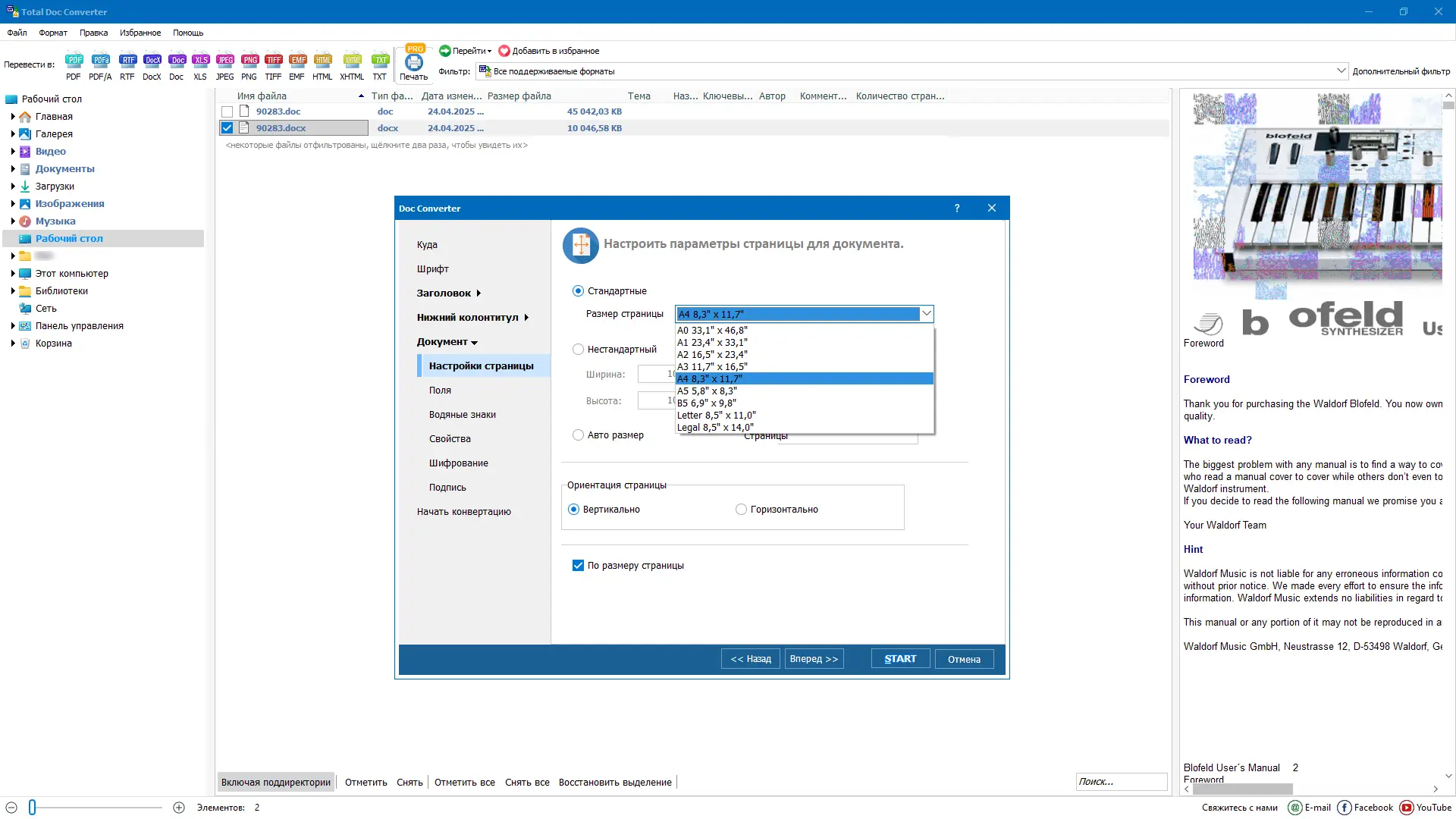Click the TIFF format icon
Image resolution: width=1456 pixels, height=819 pixels.
pyautogui.click(x=273, y=61)
